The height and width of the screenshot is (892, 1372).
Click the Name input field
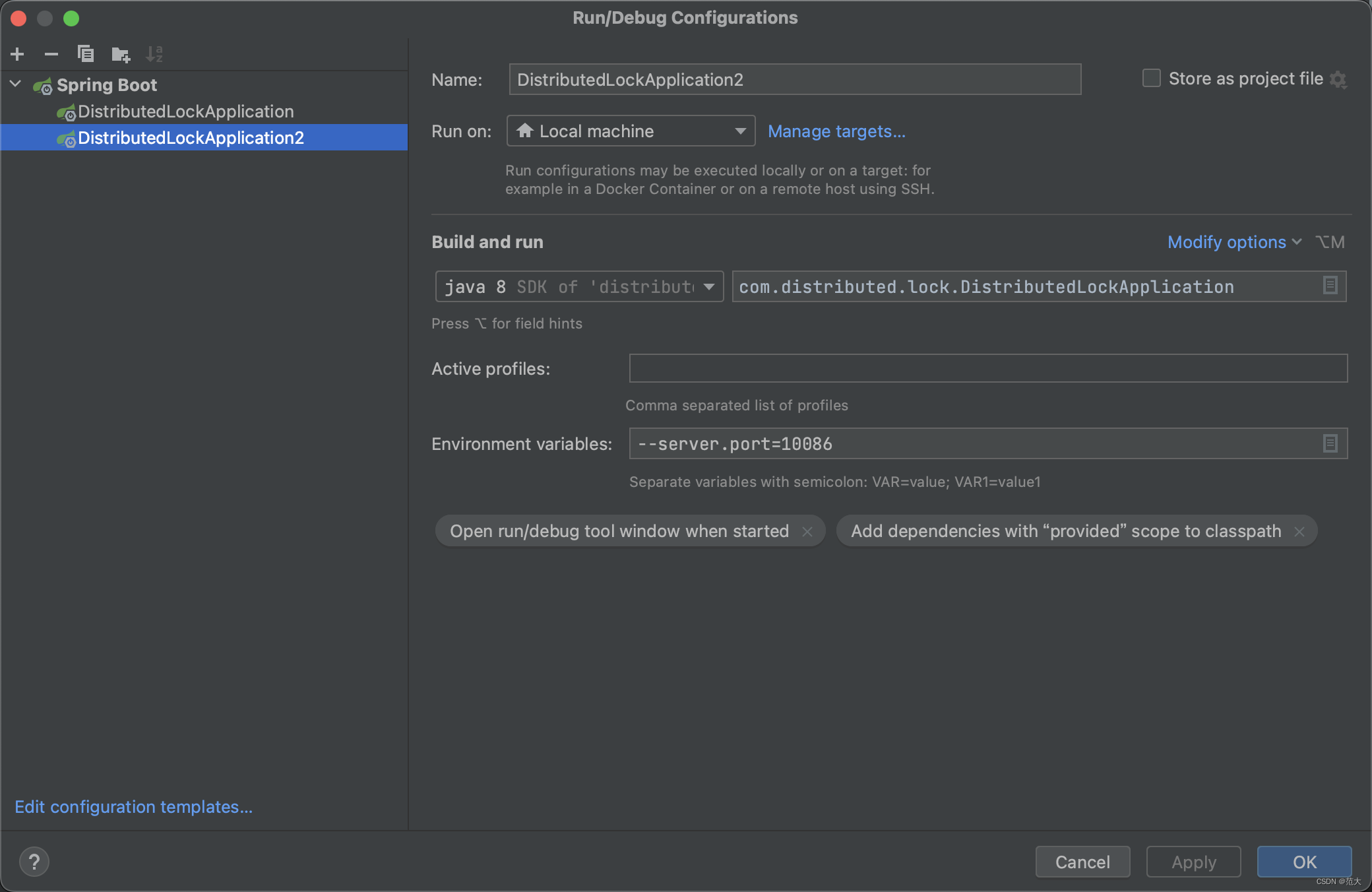tap(795, 80)
